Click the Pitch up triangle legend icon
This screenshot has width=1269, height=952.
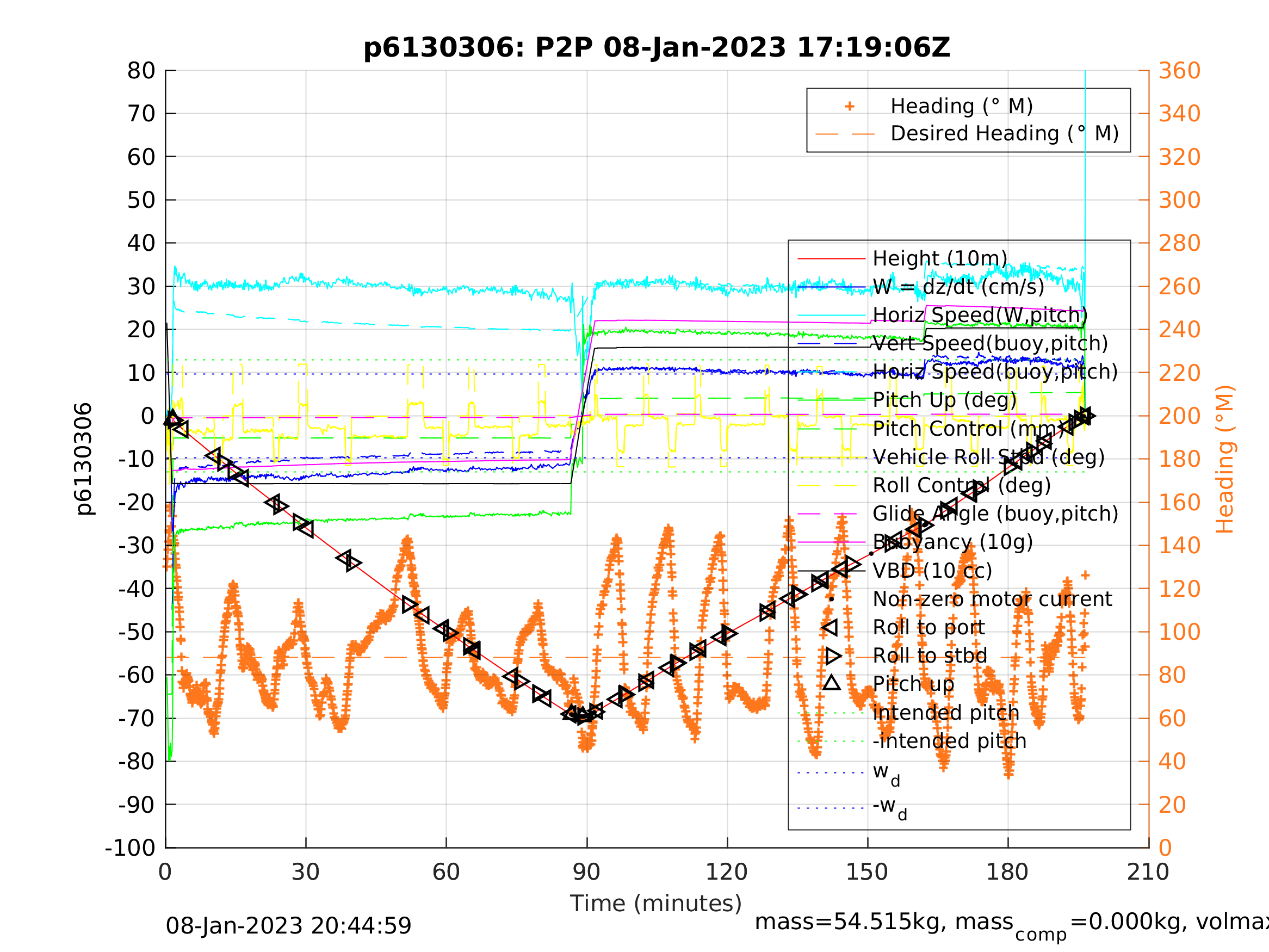[x=831, y=683]
